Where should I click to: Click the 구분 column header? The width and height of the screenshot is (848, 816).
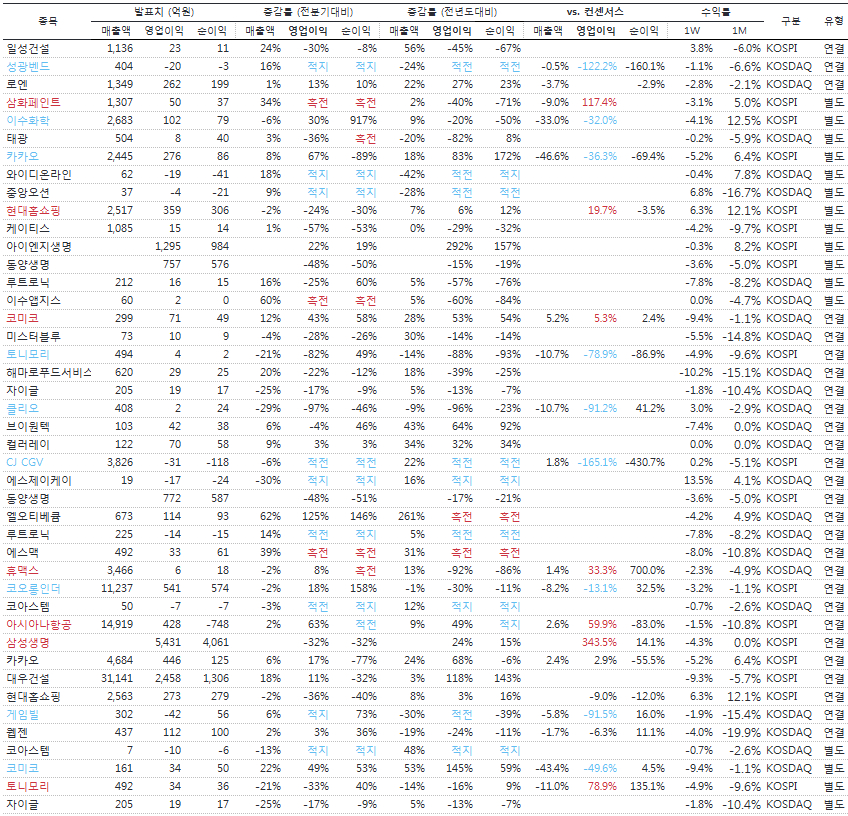(x=790, y=21)
